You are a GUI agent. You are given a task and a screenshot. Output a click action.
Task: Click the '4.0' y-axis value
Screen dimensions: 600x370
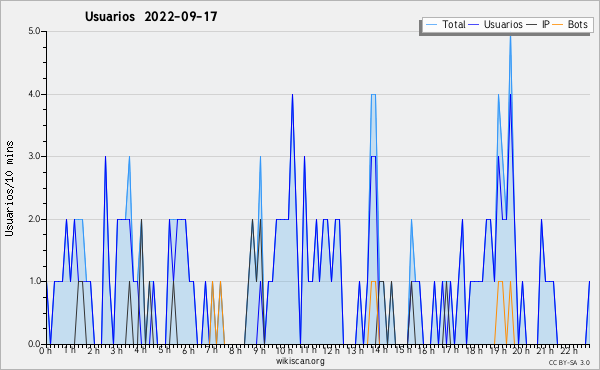tap(34, 94)
